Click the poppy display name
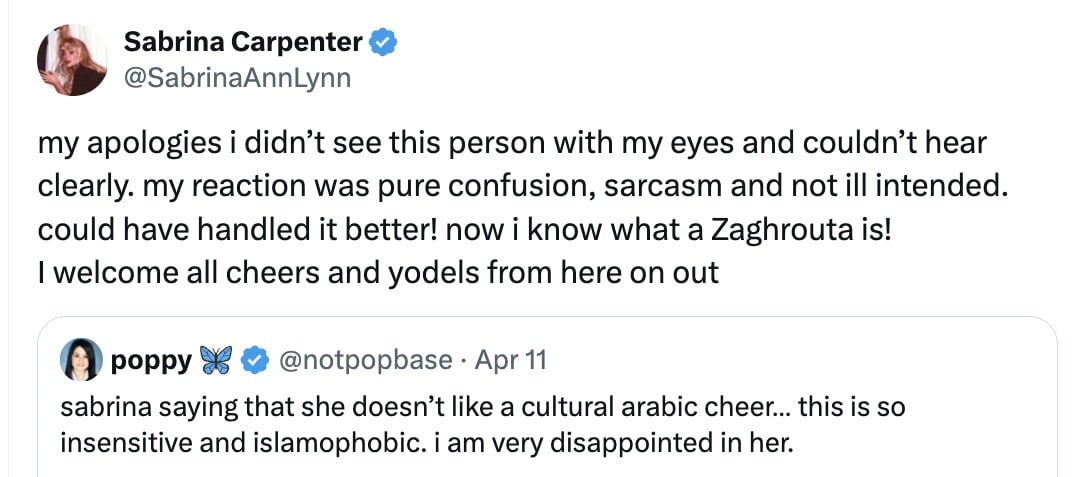This screenshot has height=477, width=1080. click(x=152, y=360)
